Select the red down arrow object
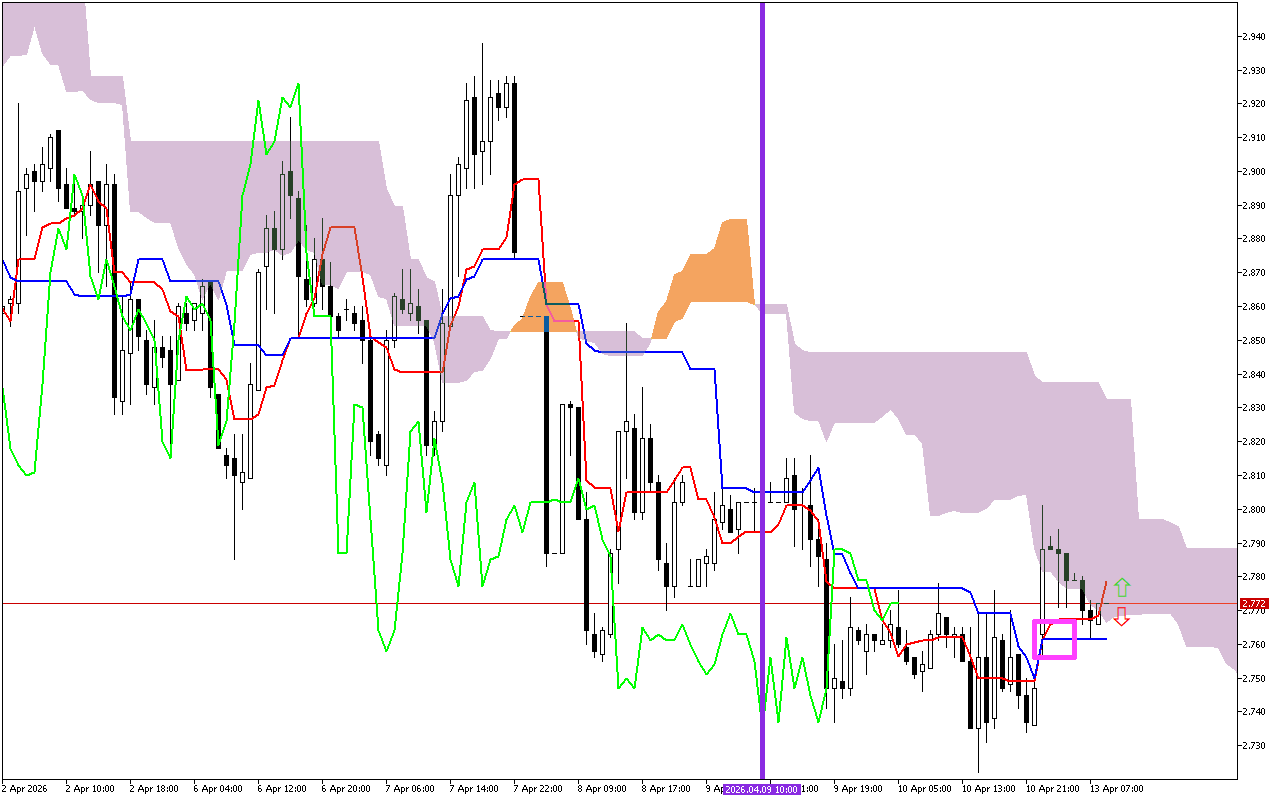This screenshot has width=1280, height=800. (1120, 616)
